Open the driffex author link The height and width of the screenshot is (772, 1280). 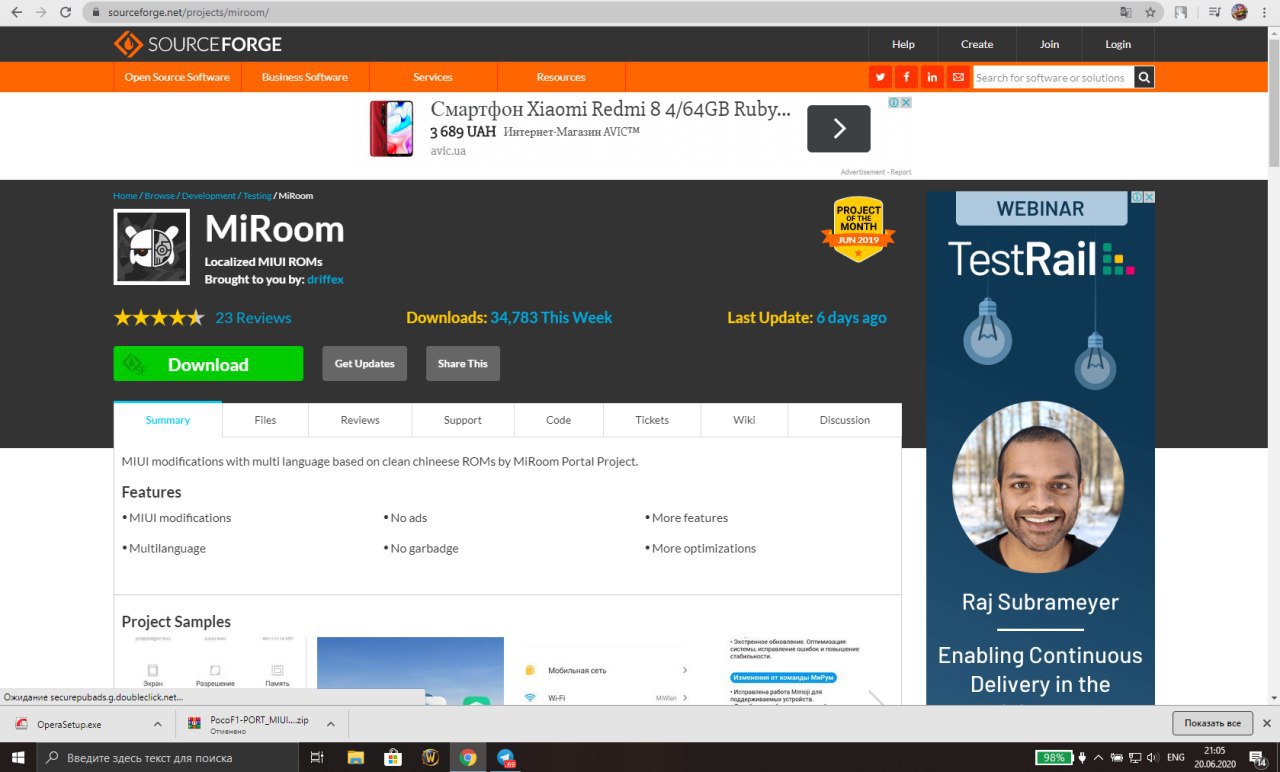click(326, 280)
